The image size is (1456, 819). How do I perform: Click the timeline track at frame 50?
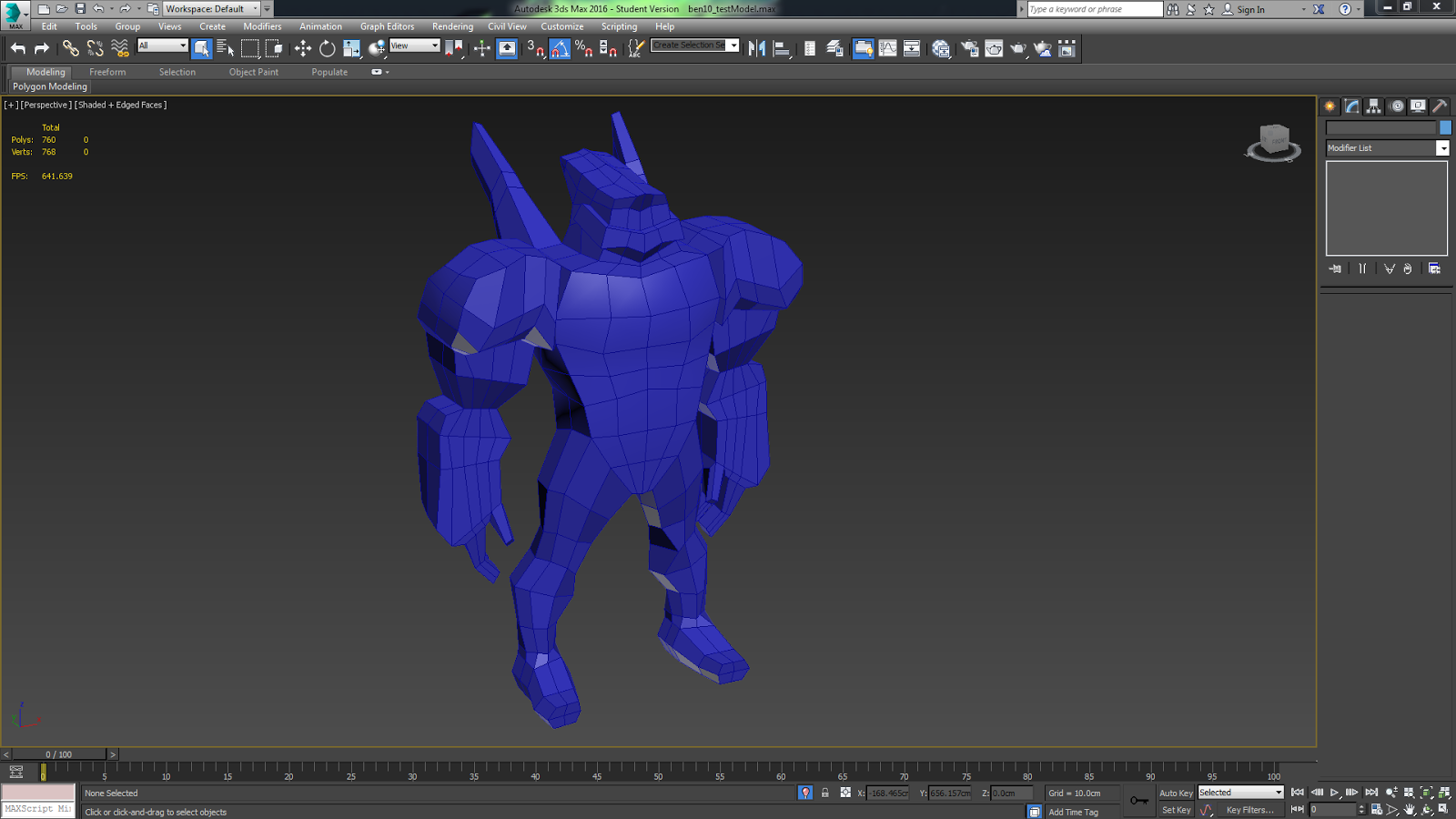pyautogui.click(x=658, y=772)
